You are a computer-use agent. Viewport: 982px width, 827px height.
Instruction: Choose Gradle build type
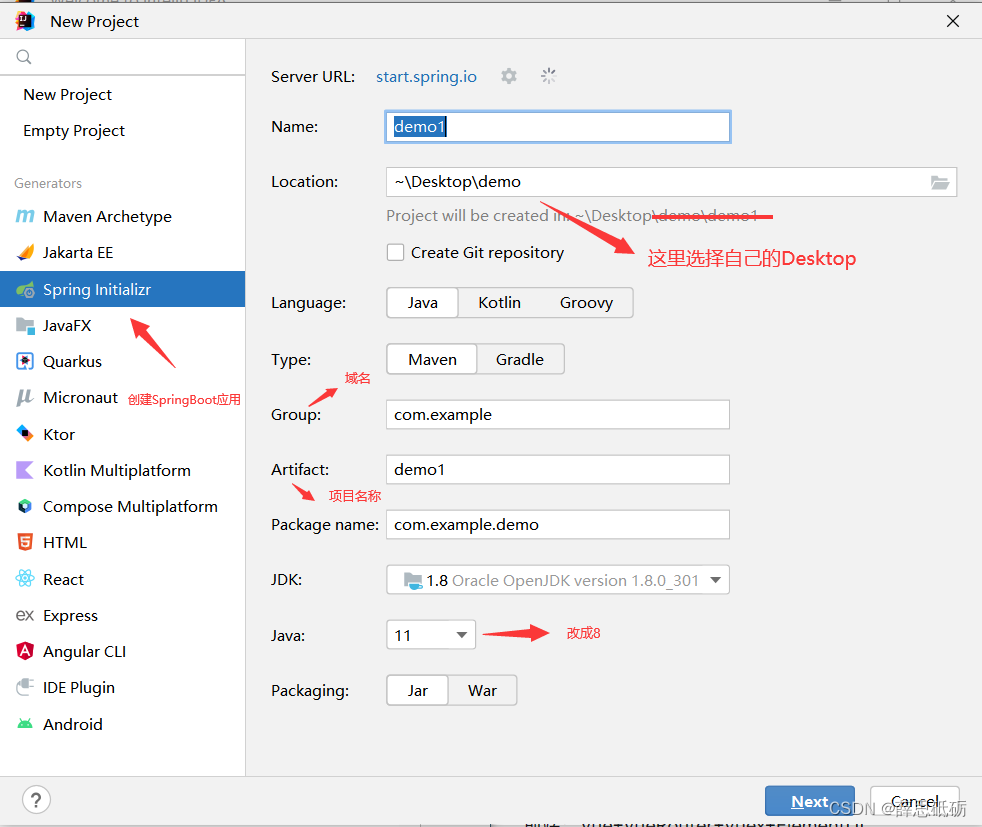pyautogui.click(x=520, y=359)
